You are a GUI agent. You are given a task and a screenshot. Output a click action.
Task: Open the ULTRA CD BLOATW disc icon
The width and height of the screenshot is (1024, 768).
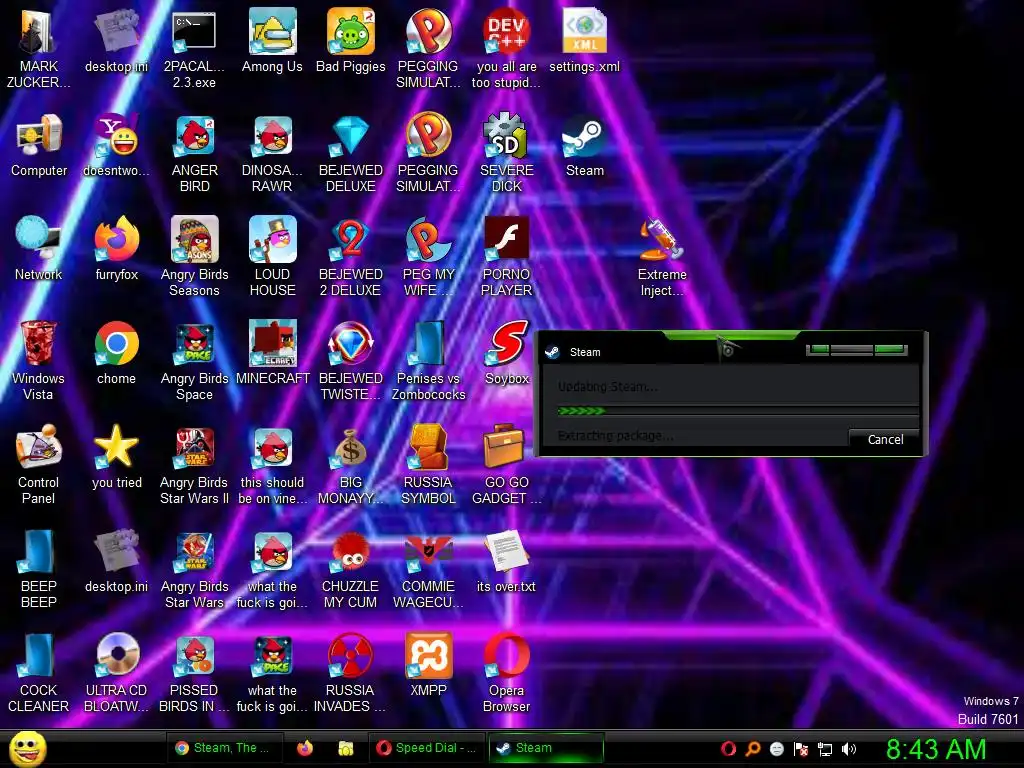click(116, 672)
